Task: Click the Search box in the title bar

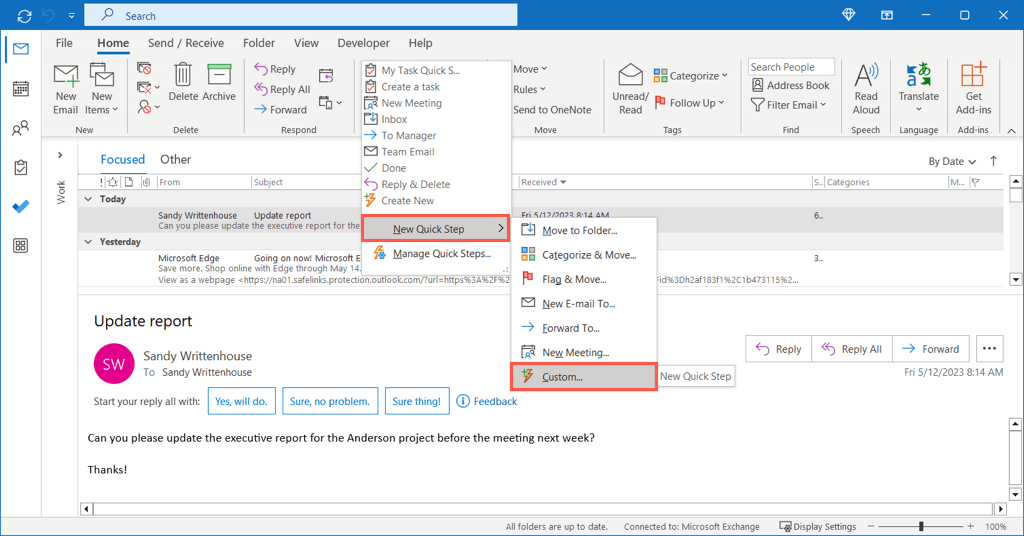Action: coord(300,15)
